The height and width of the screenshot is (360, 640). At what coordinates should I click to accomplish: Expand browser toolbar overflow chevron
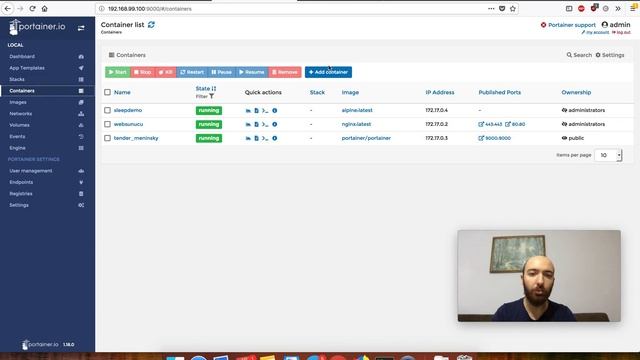(618, 9)
